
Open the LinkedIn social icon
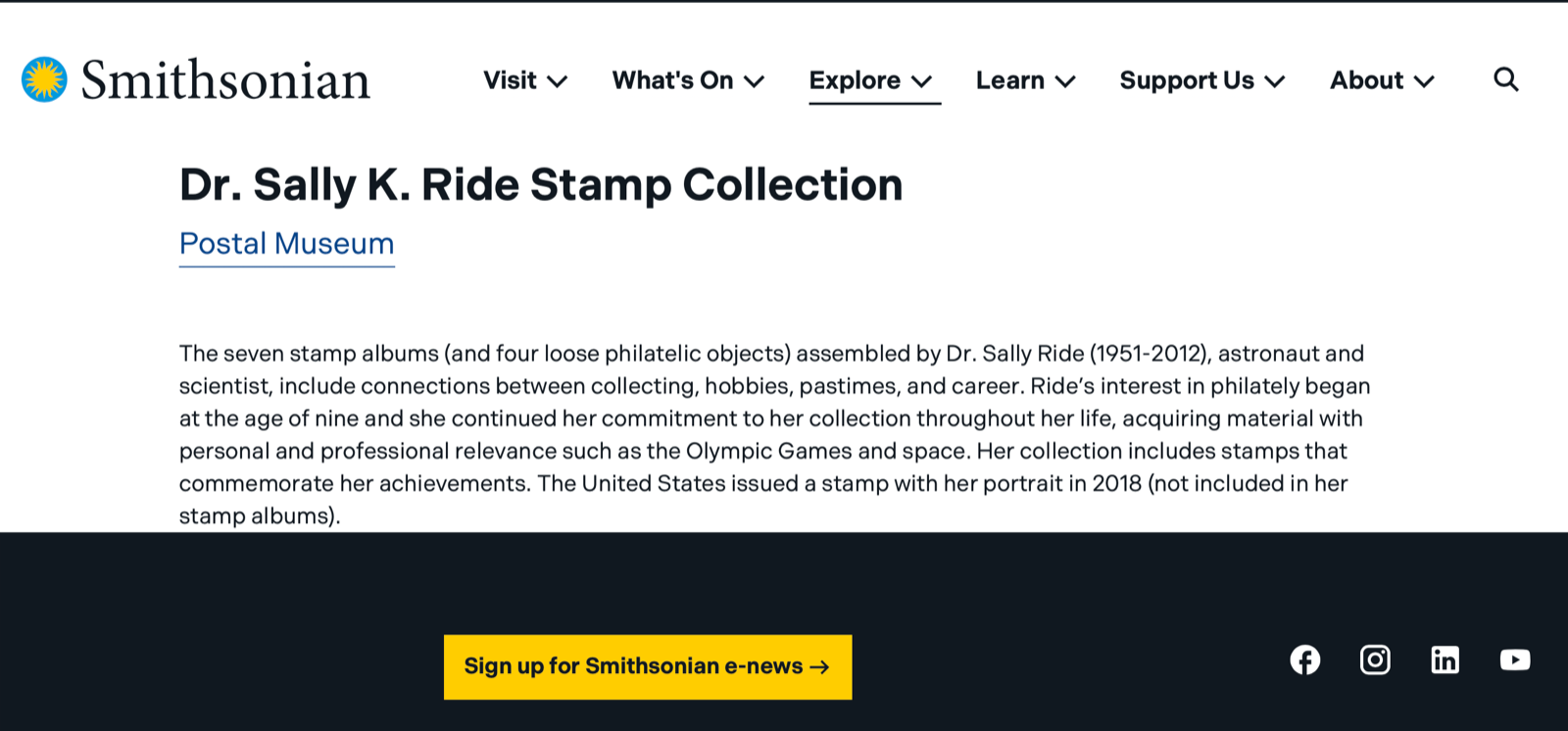click(x=1445, y=659)
